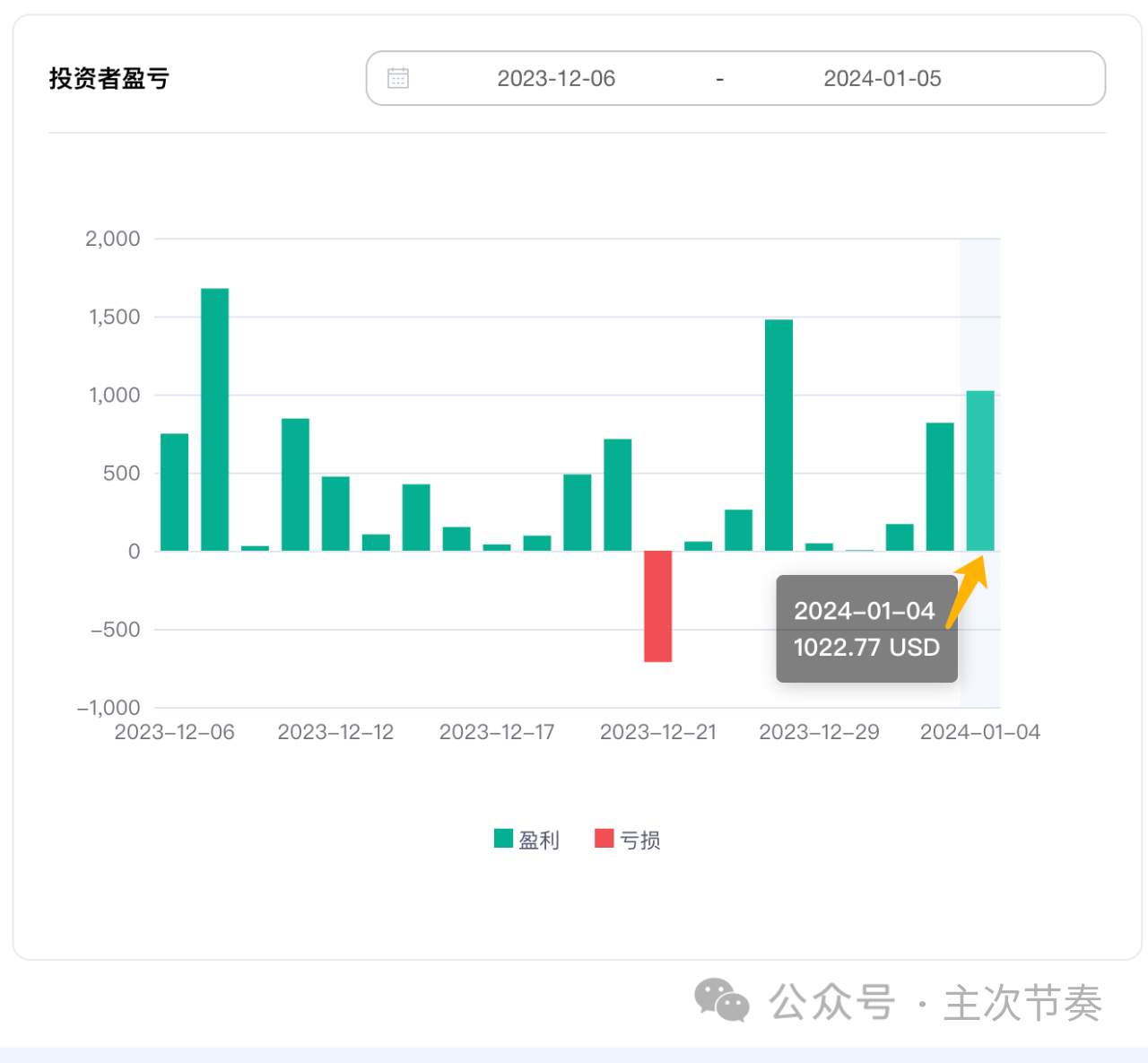Click the calendar icon in date picker
Viewport: 1148px width, 1063px height.
[x=398, y=78]
